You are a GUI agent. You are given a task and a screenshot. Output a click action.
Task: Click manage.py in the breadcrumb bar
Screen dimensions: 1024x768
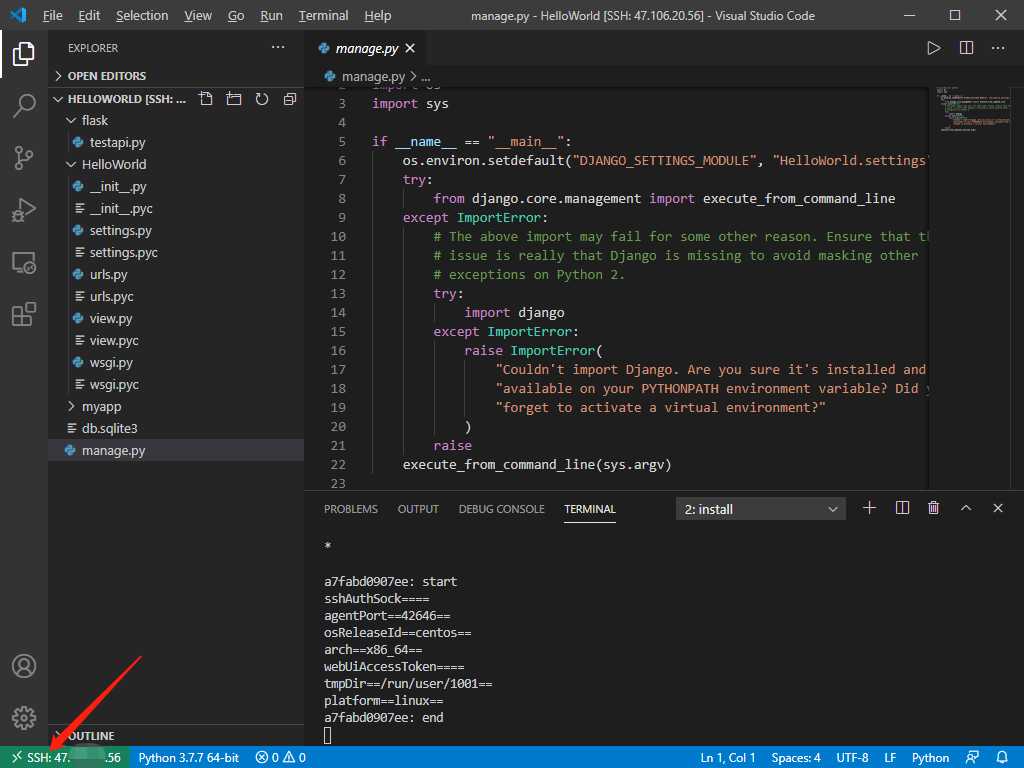click(373, 76)
